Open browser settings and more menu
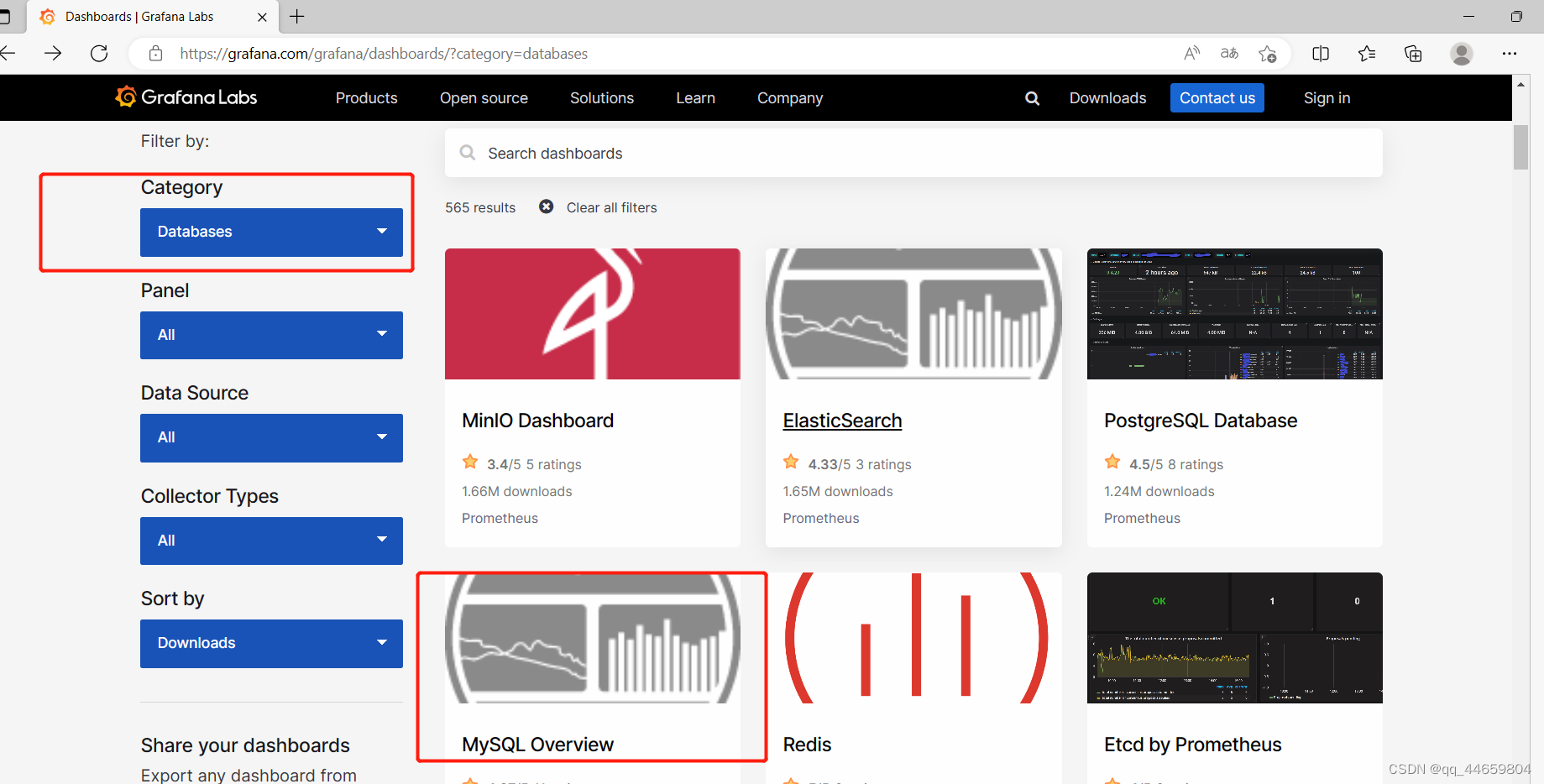Image resolution: width=1544 pixels, height=784 pixels. (x=1510, y=54)
